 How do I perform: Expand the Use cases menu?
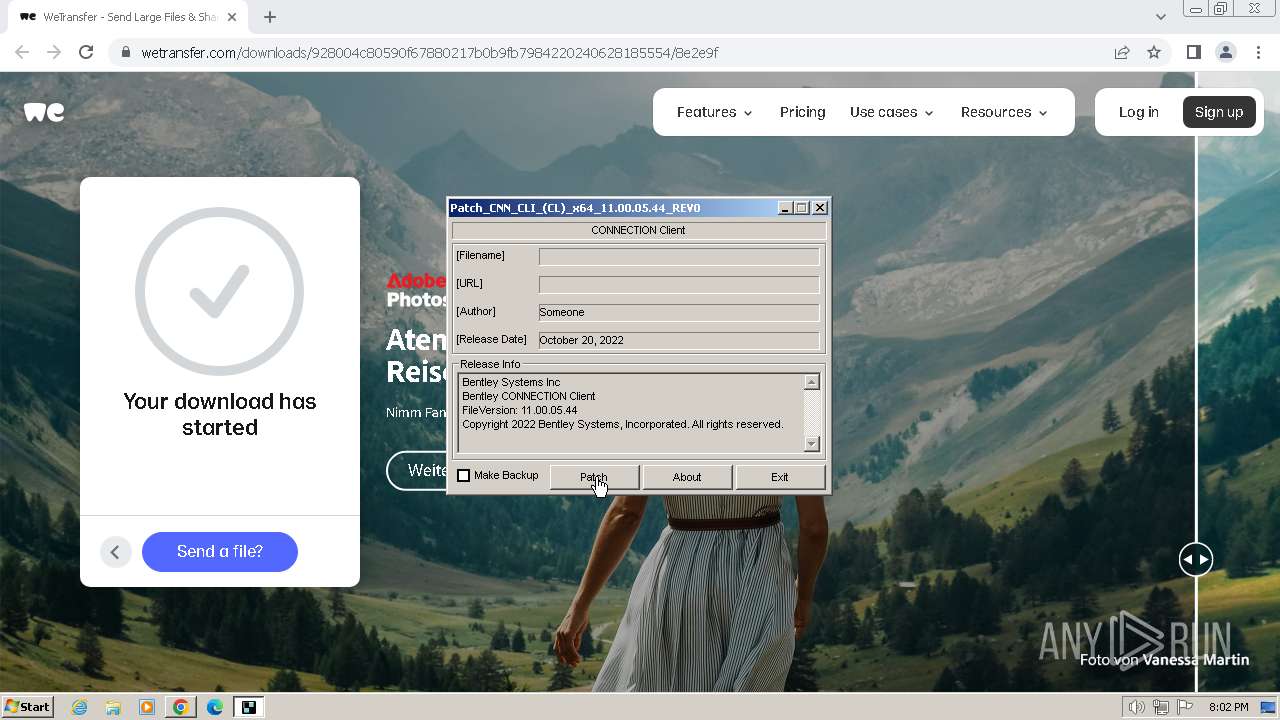click(x=891, y=112)
